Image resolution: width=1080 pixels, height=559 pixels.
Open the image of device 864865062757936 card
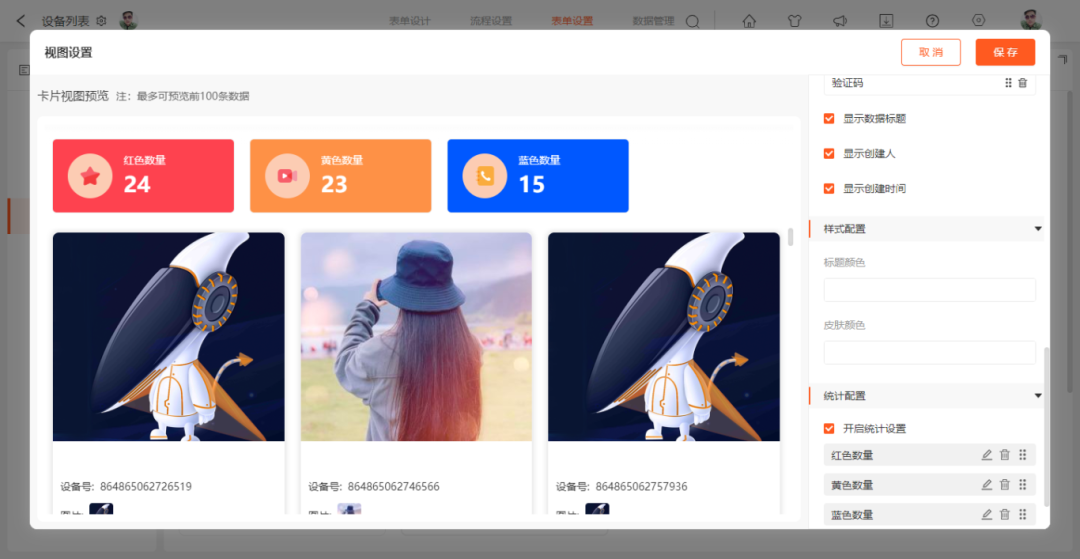pos(664,337)
